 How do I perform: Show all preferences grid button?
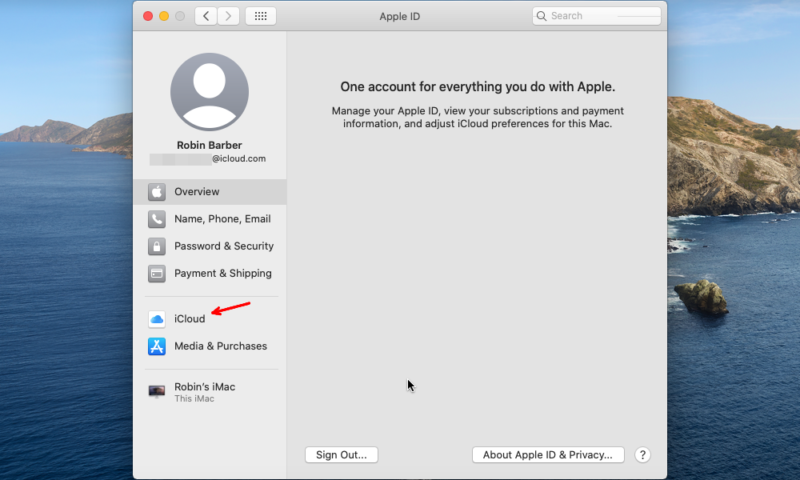(261, 16)
